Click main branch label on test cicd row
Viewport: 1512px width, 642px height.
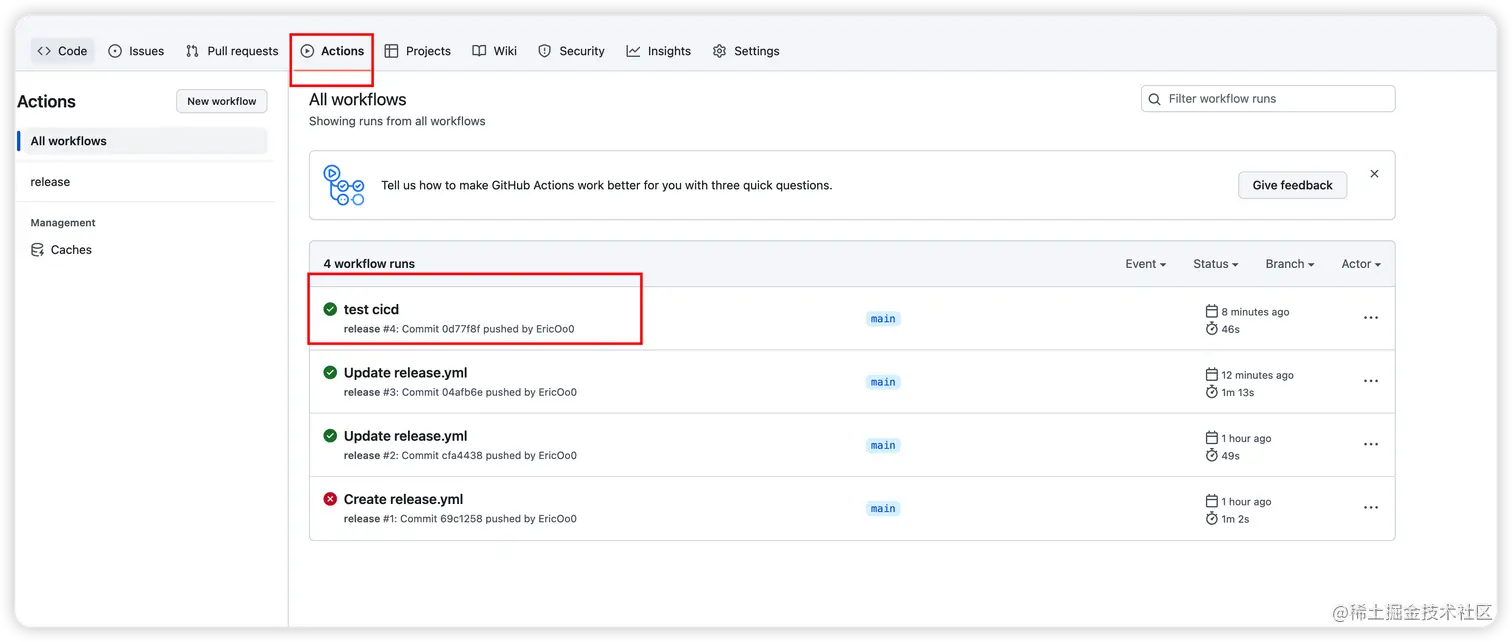[x=883, y=319]
